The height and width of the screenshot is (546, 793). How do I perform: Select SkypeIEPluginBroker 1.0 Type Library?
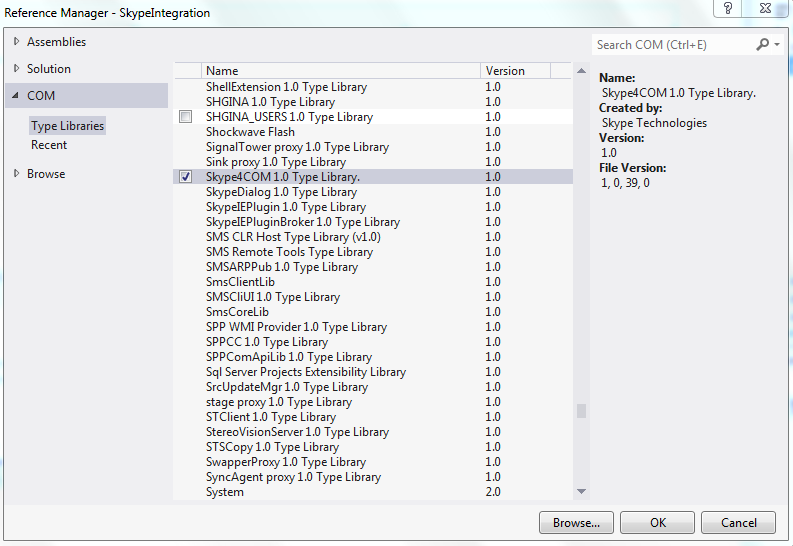373,222
